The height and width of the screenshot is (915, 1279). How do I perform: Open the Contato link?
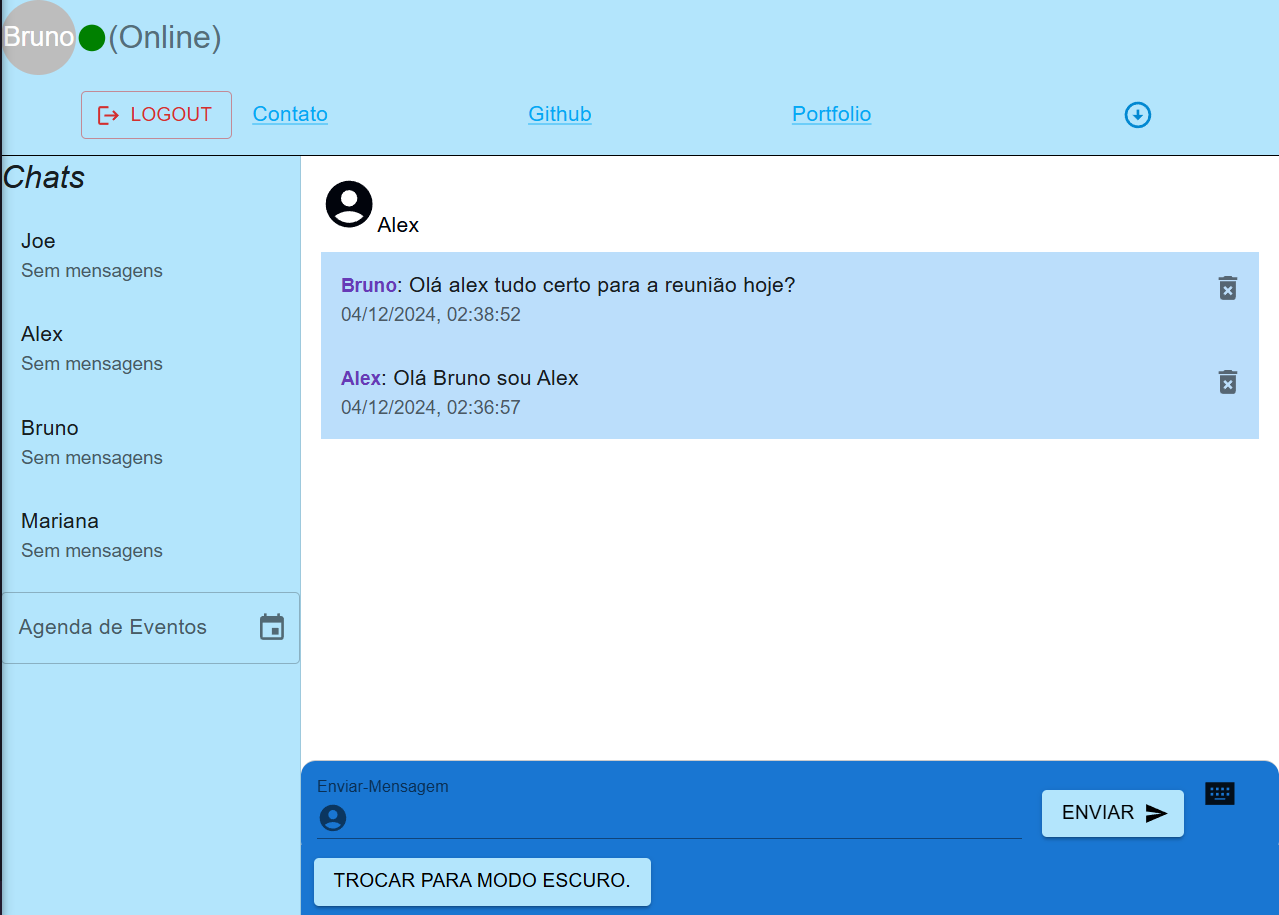(x=290, y=114)
